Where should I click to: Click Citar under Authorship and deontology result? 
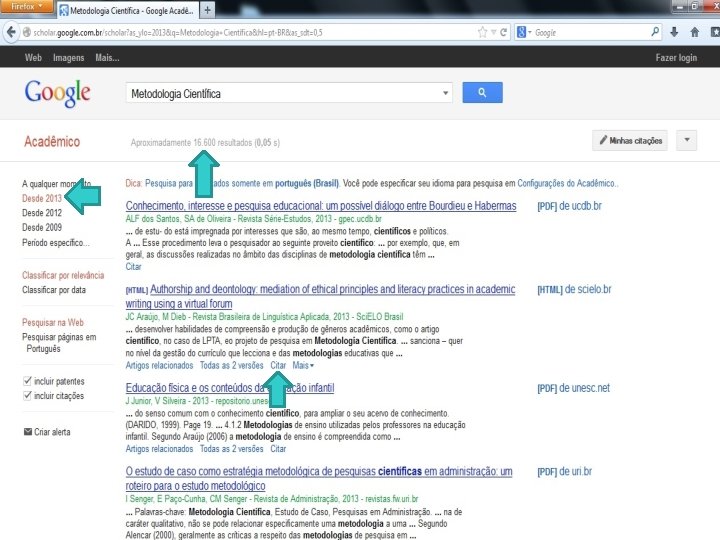pyautogui.click(x=278, y=366)
